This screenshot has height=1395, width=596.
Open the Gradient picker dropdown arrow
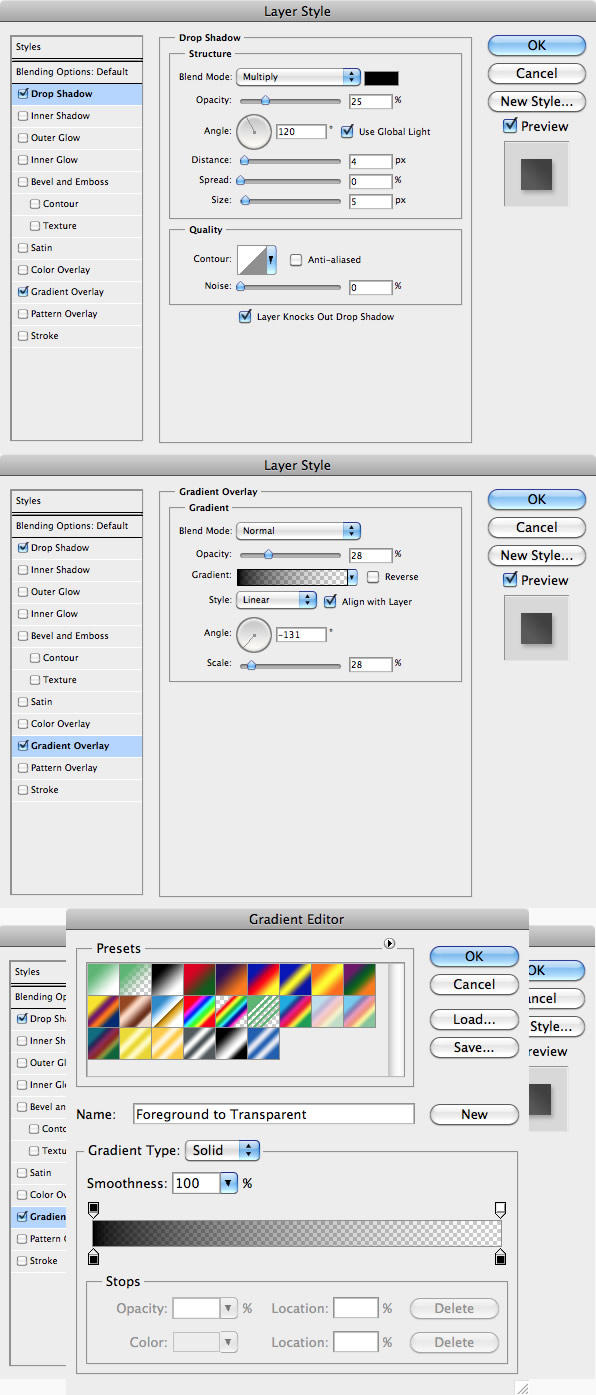[x=352, y=577]
